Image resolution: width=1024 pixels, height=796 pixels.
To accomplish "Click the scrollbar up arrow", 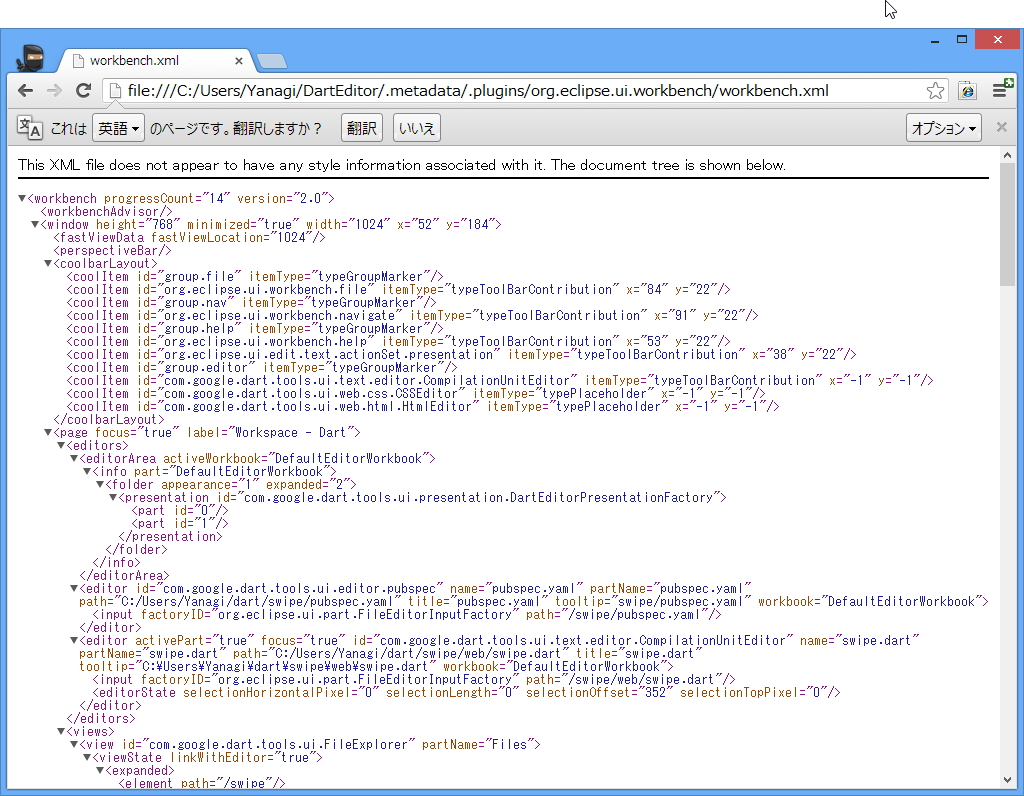I will (x=1007, y=155).
